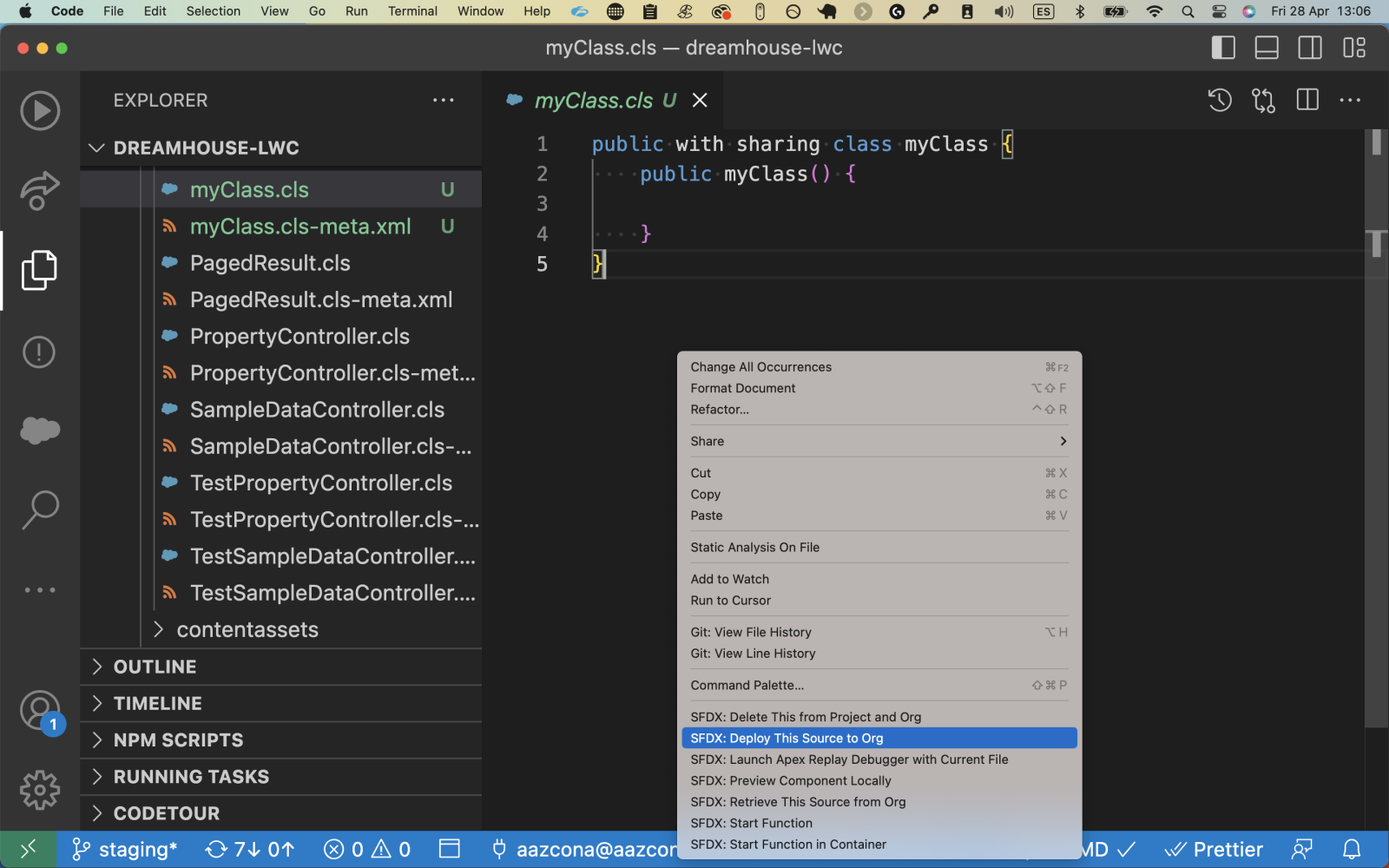Open the feedback person icon in the status bar
This screenshot has width=1389, height=868.
[1301, 849]
